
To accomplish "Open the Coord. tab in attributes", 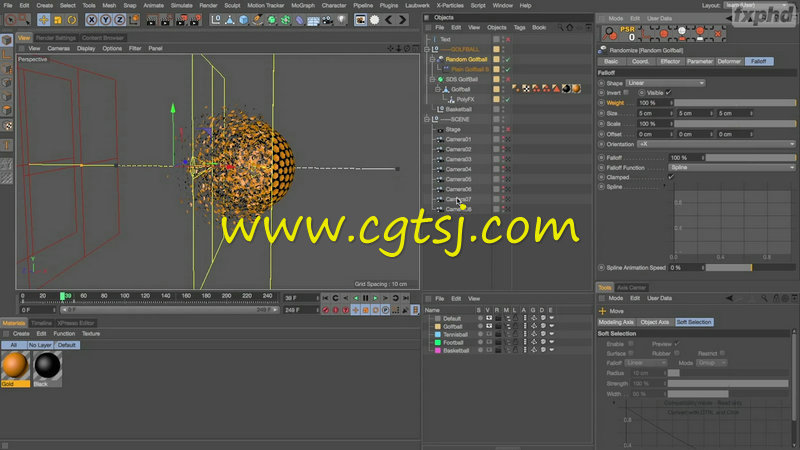I will [640, 61].
